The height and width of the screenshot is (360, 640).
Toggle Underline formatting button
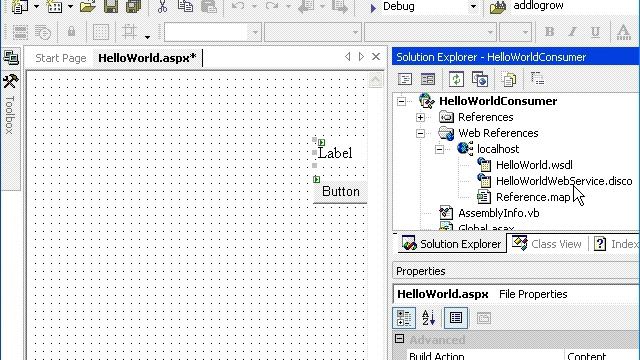point(596,31)
